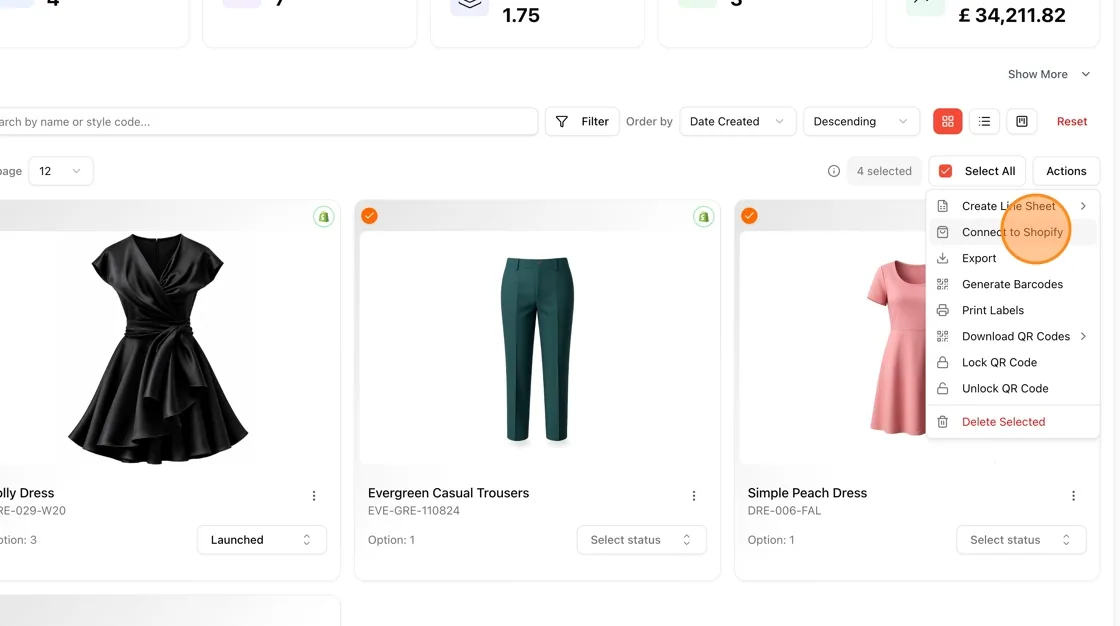Select Unlock QR Code option
Screen dimensions: 1120x626
pos(1013,389)
